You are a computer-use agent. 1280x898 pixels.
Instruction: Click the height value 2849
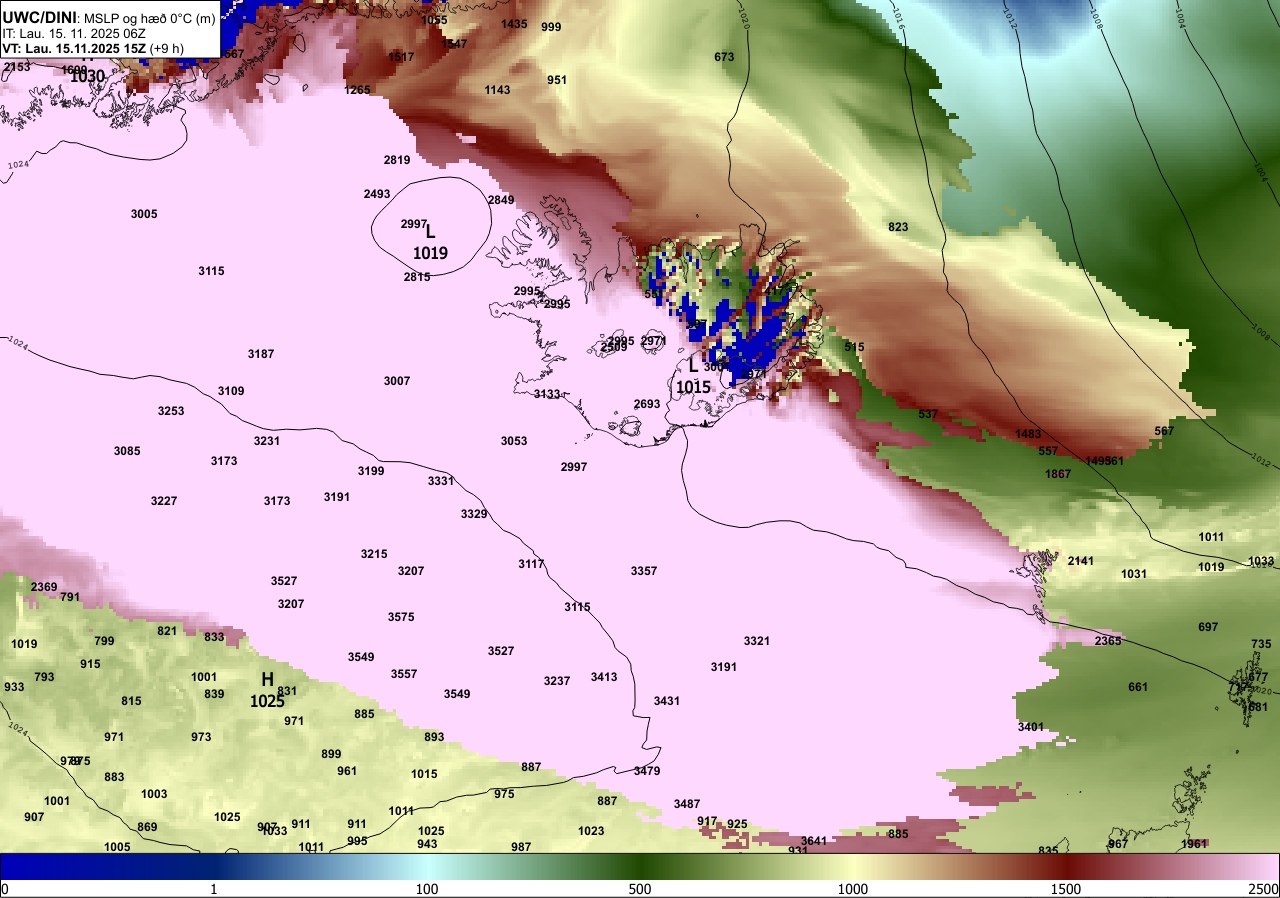pos(501,200)
